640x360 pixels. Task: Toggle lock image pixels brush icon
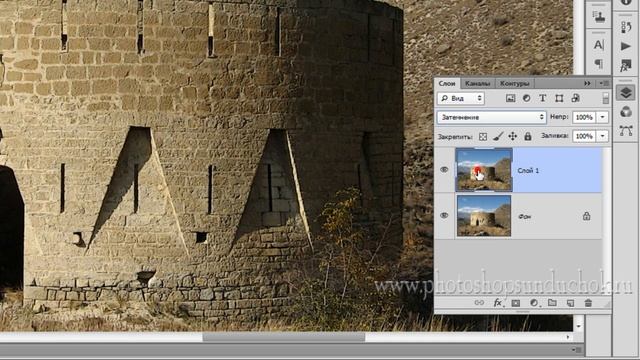pos(498,137)
